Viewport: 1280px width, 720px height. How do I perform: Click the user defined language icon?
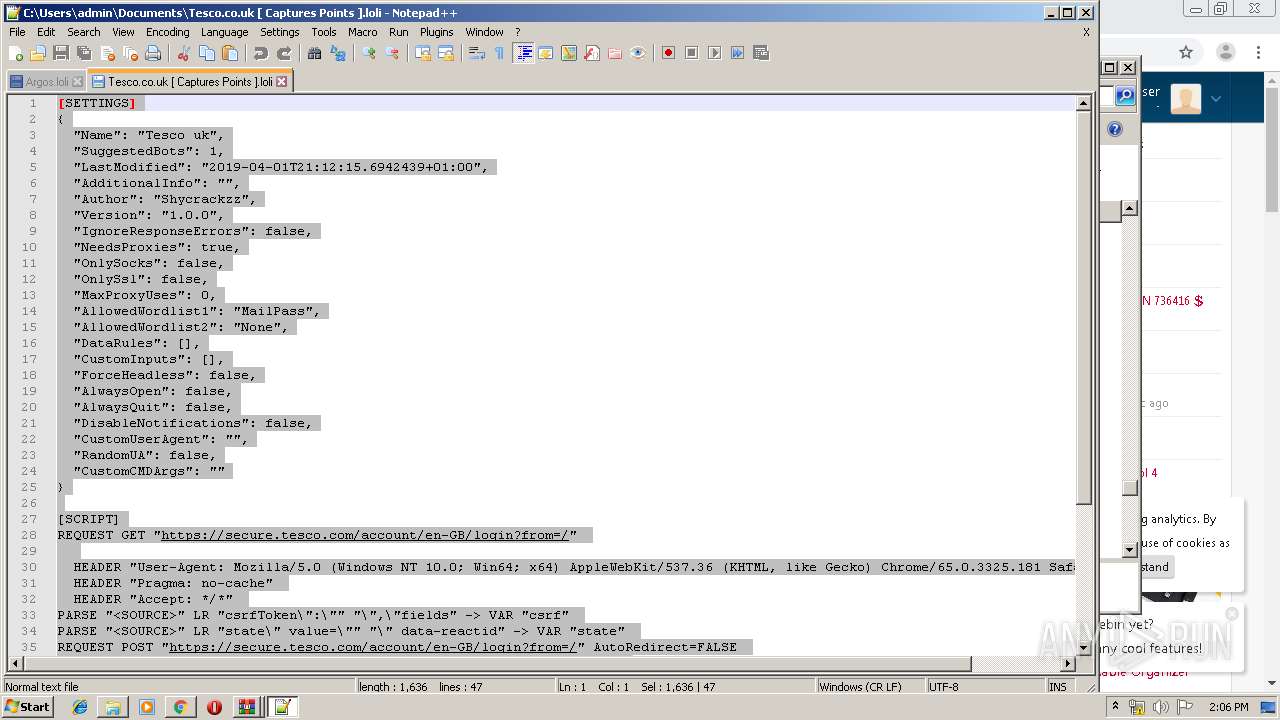[x=546, y=53]
